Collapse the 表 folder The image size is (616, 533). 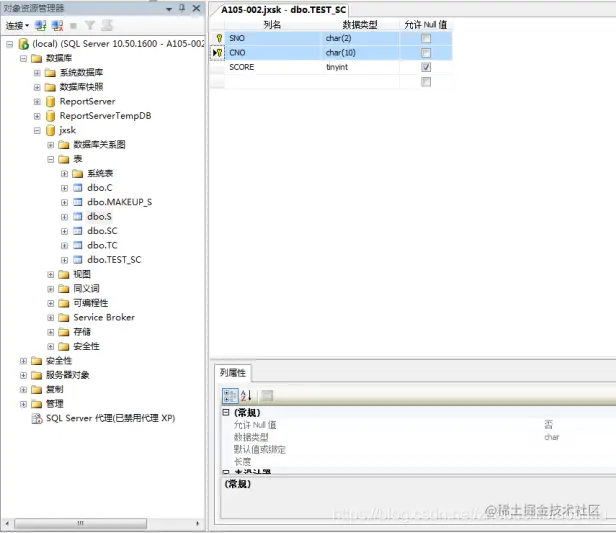(51, 159)
